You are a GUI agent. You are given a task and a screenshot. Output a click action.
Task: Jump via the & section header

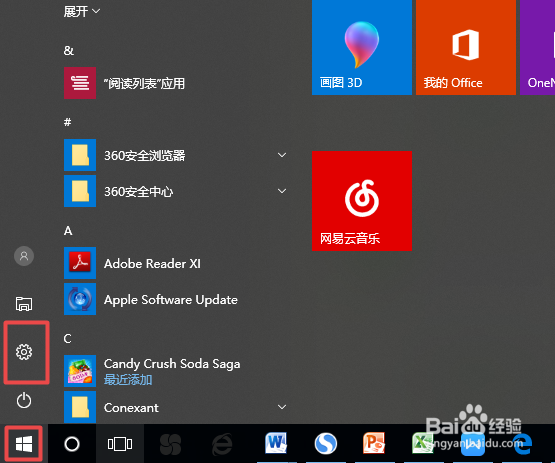click(69, 50)
